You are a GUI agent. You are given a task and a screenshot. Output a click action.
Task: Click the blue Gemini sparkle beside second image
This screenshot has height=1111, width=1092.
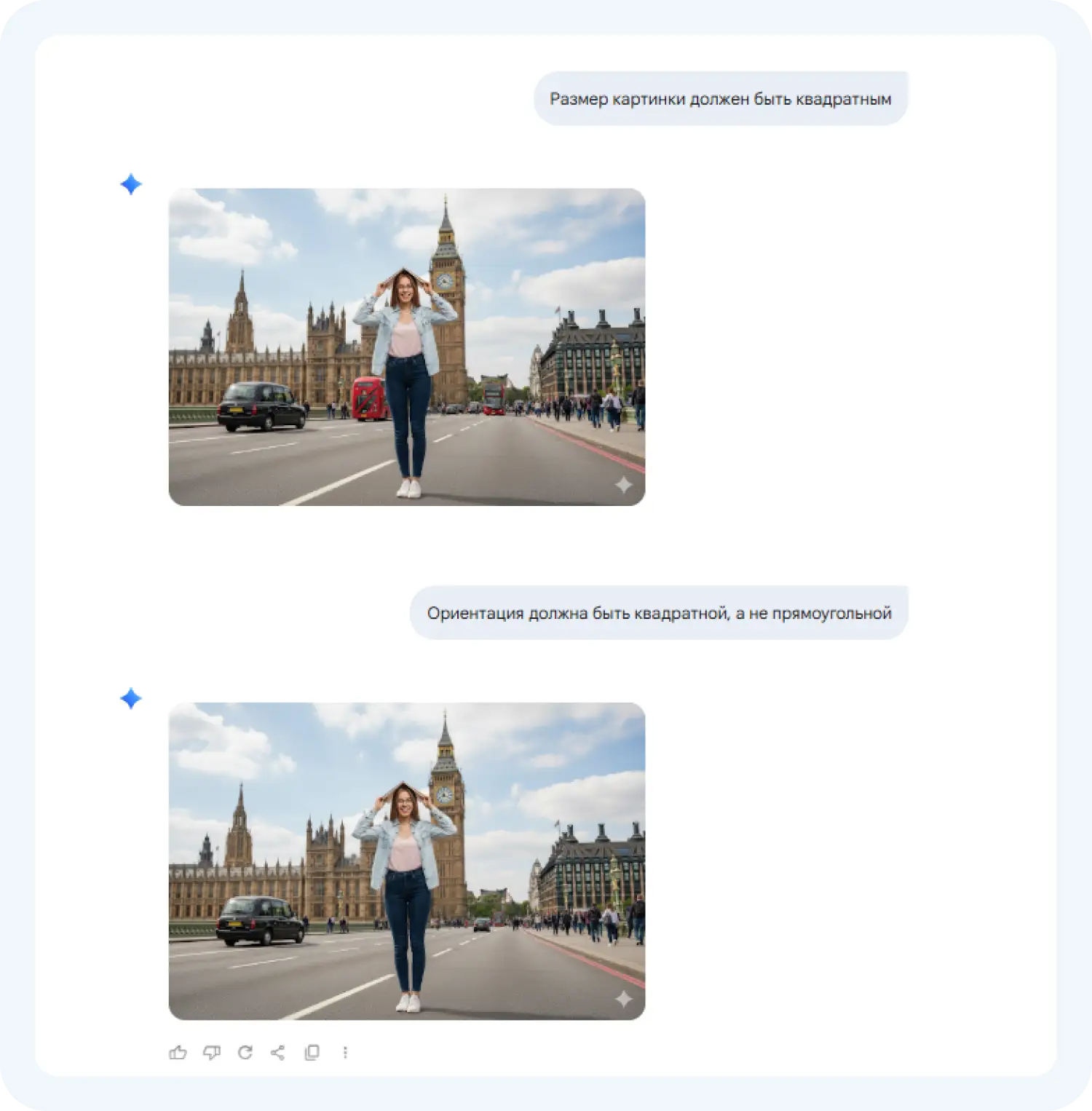[131, 698]
